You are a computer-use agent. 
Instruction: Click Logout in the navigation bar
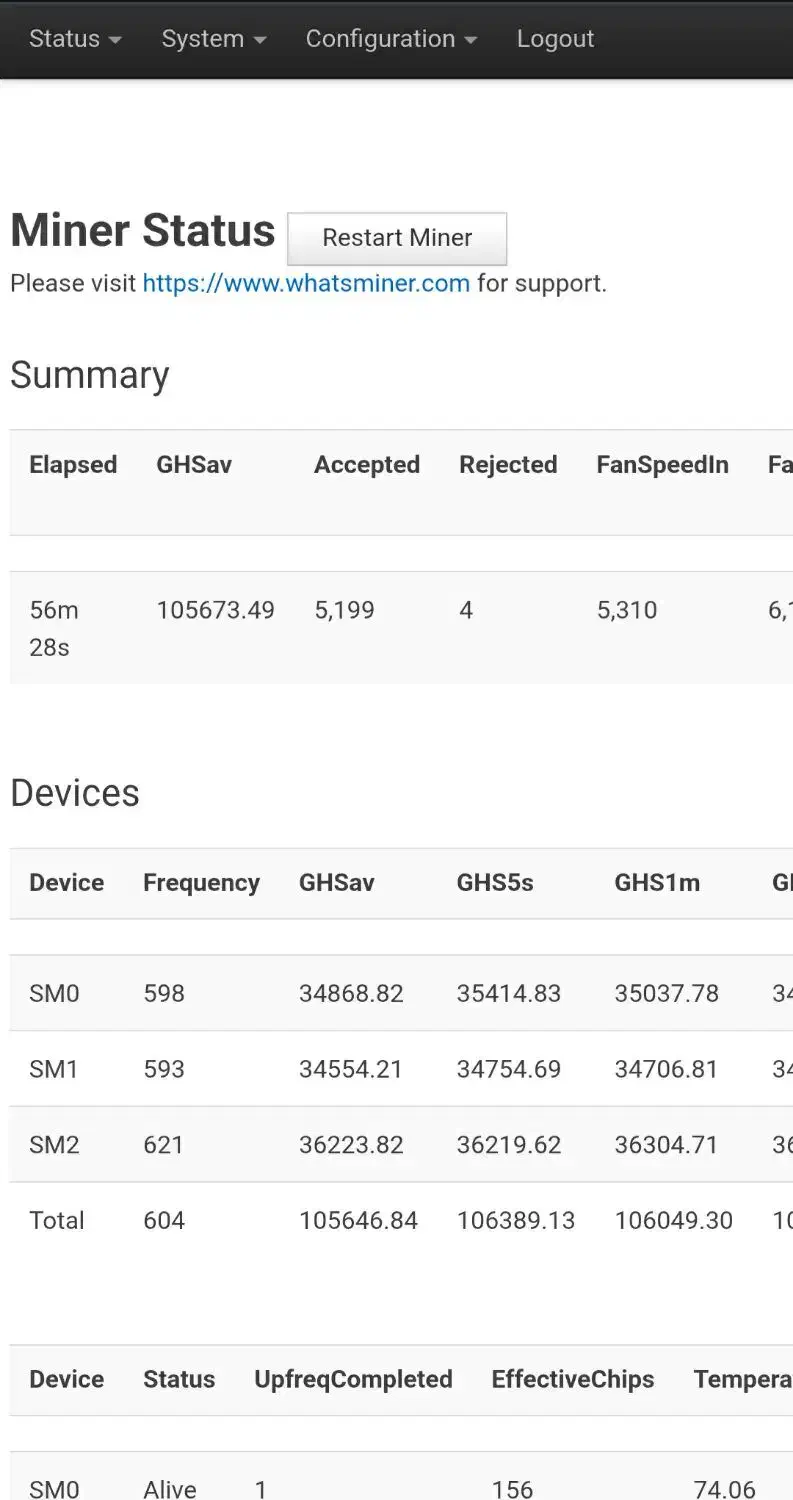pos(555,39)
